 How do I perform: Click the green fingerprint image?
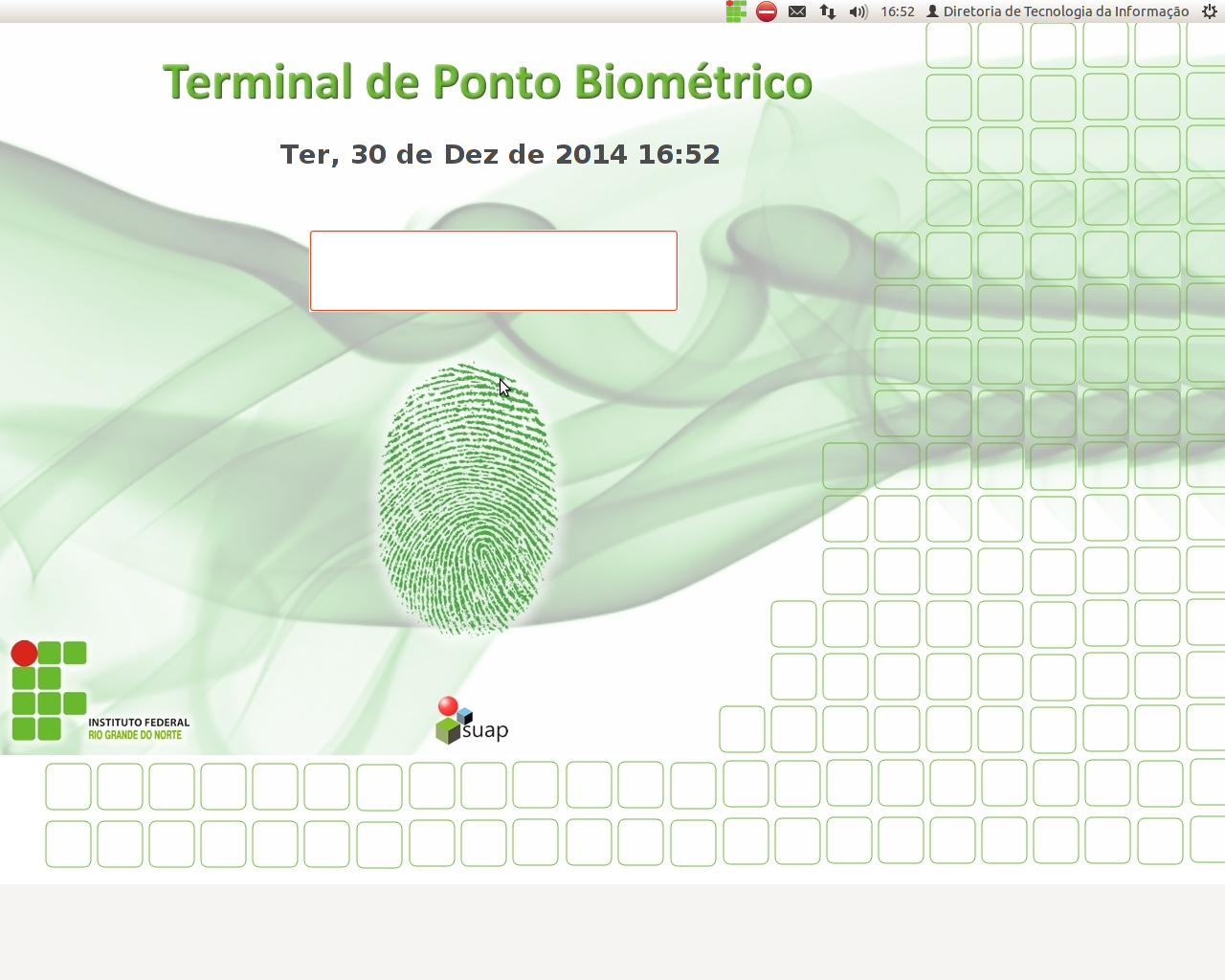(468, 498)
